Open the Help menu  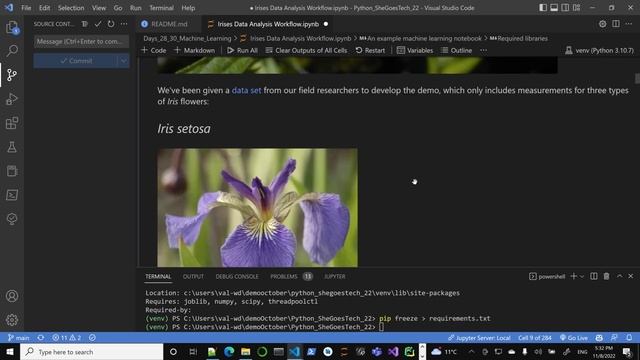coord(188,8)
